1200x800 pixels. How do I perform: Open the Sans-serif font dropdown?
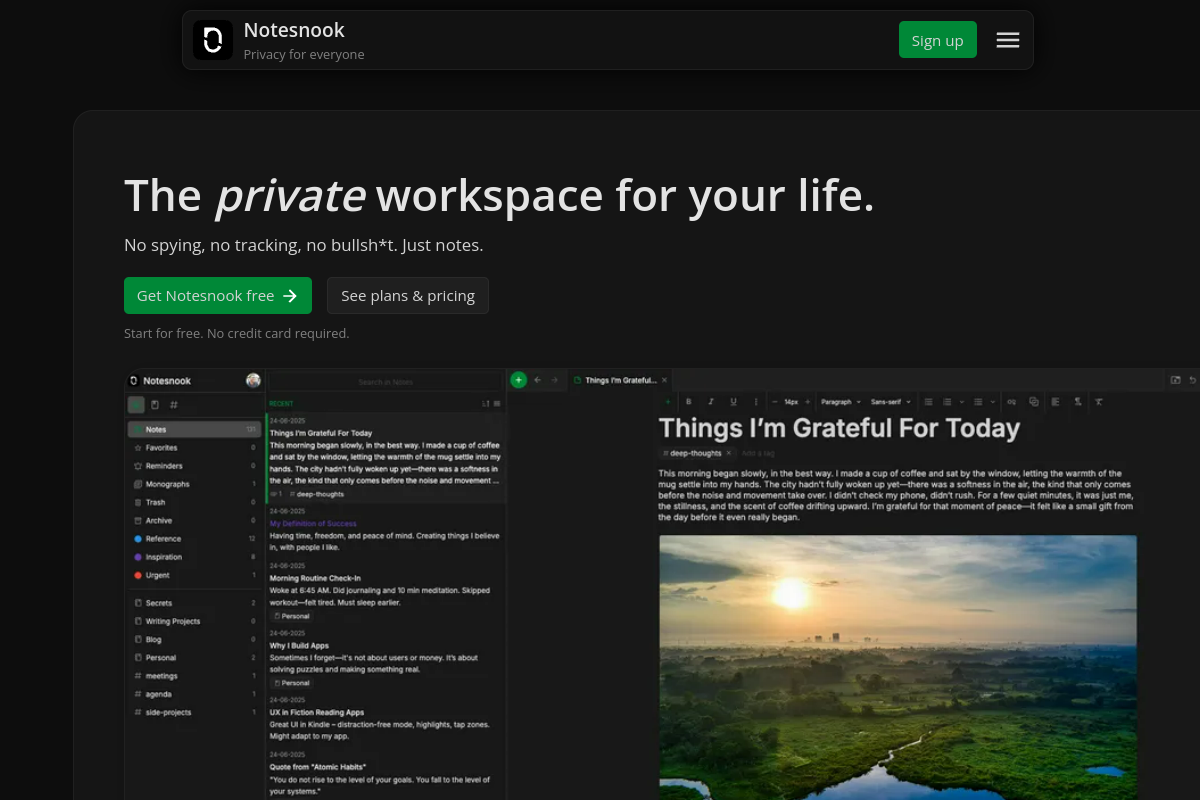tap(891, 402)
